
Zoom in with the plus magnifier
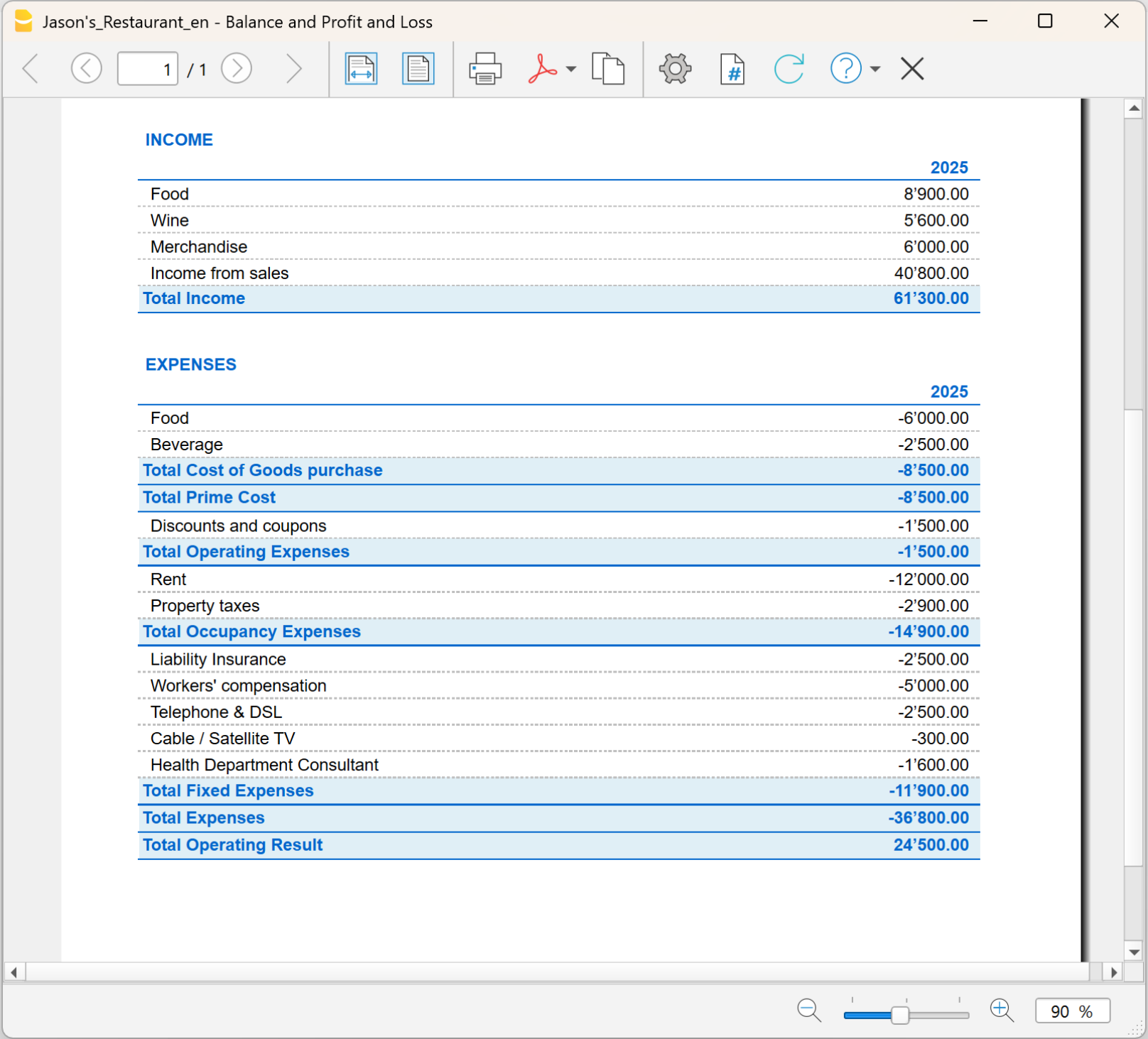coord(1002,1010)
